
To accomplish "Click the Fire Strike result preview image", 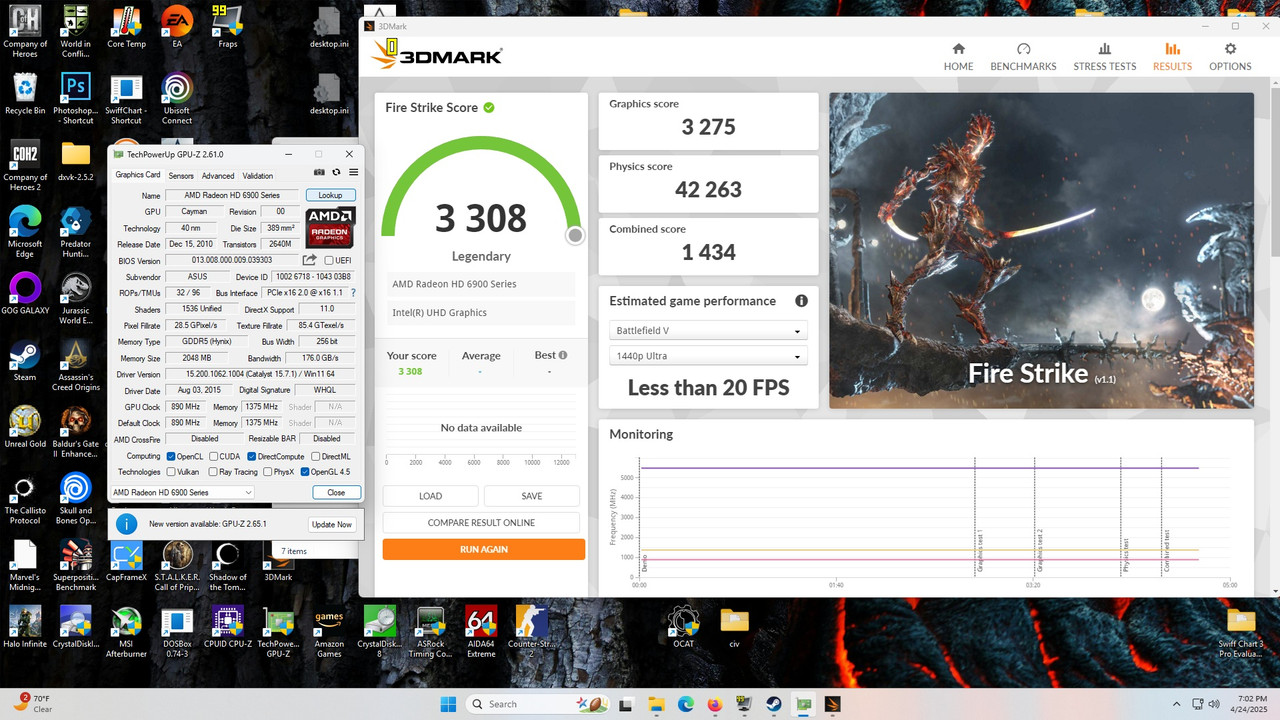I will [1041, 250].
